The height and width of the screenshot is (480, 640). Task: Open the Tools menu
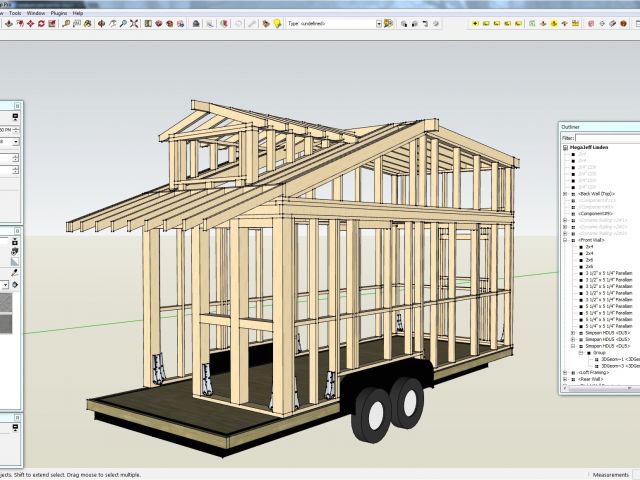coord(15,12)
